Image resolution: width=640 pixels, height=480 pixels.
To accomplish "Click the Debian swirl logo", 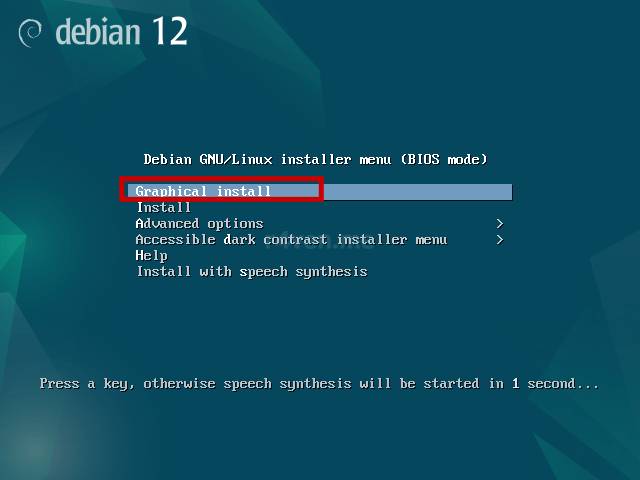I will [29, 33].
